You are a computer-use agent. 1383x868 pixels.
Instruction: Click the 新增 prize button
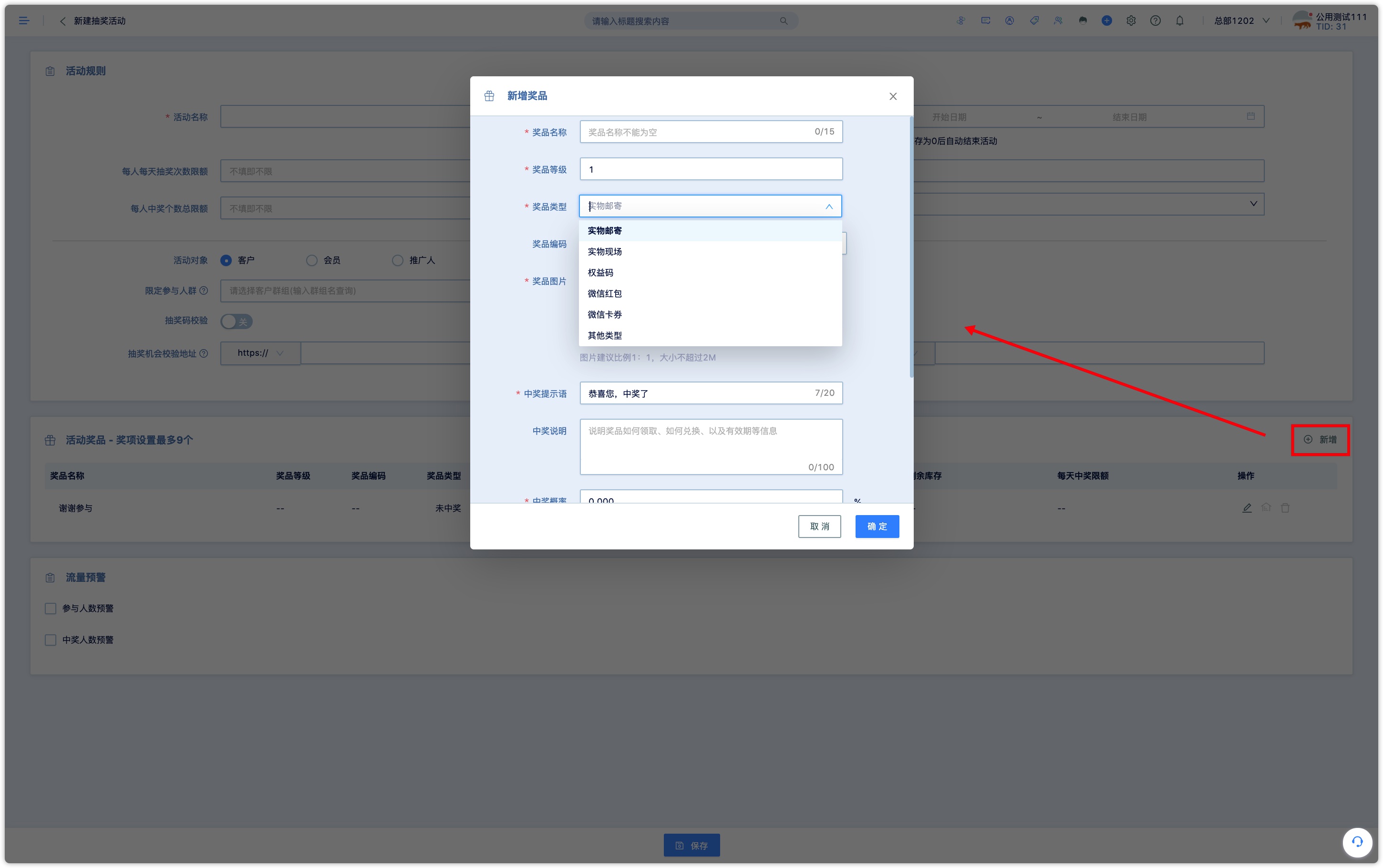(1320, 440)
